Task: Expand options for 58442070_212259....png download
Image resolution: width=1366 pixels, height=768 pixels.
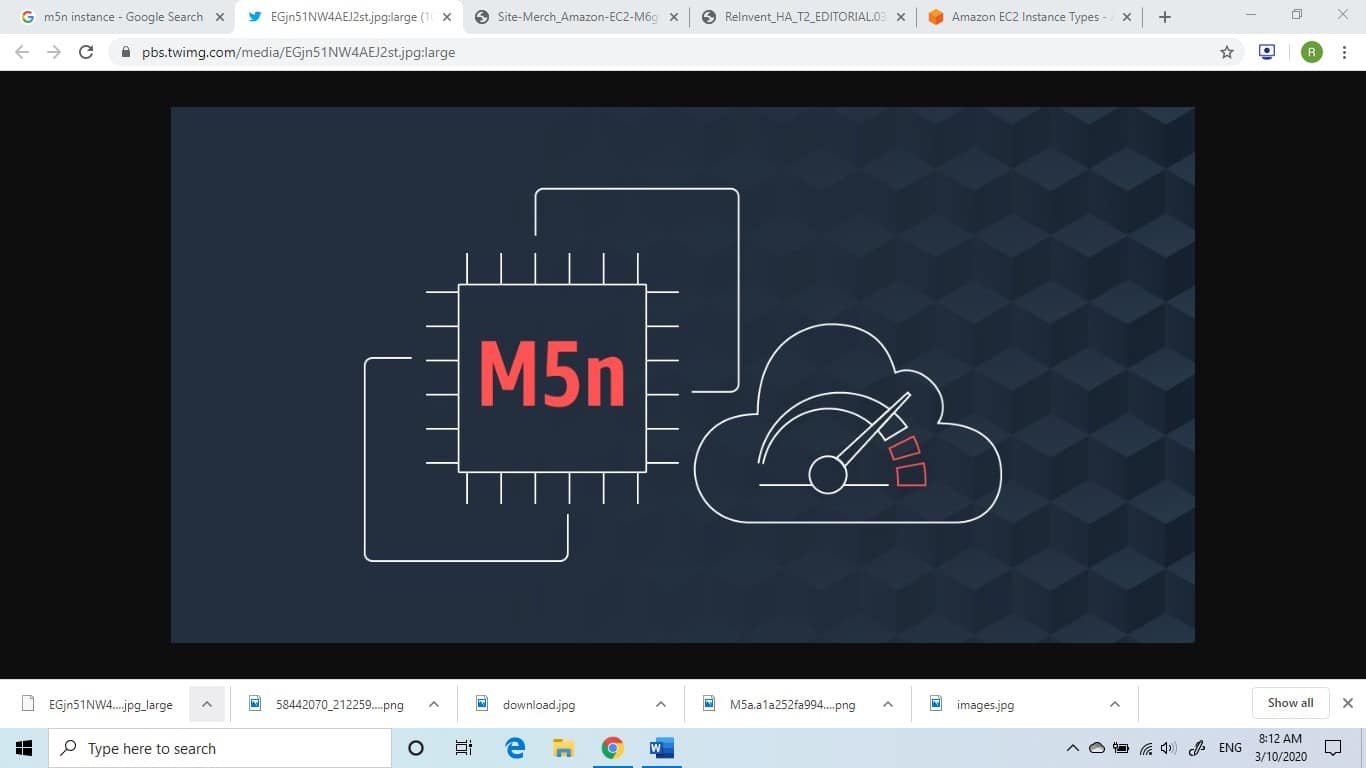Action: coord(434,704)
